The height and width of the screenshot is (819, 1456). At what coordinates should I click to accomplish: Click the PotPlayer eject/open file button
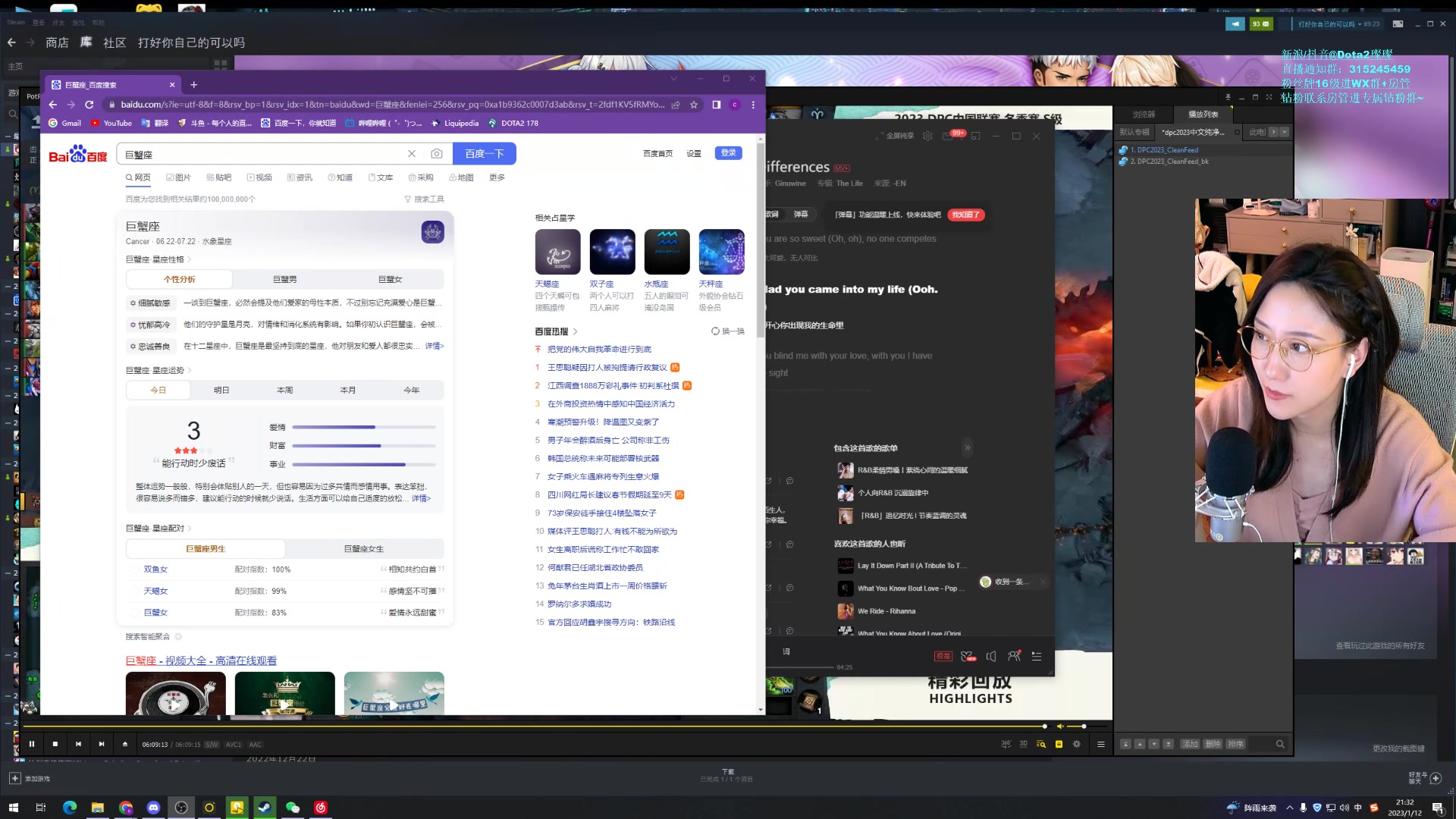(x=125, y=744)
